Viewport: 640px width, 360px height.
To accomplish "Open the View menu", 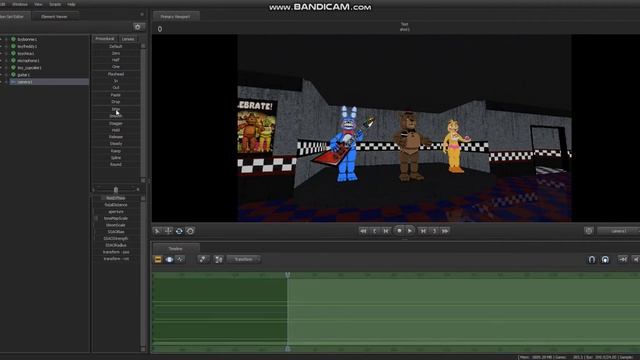I will pos(38,4).
